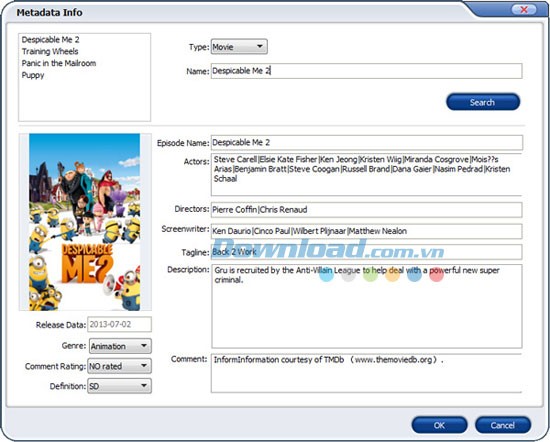The width and height of the screenshot is (550, 442).
Task: Click the Despicable Me 2 poster thumbnail
Action: point(85,222)
